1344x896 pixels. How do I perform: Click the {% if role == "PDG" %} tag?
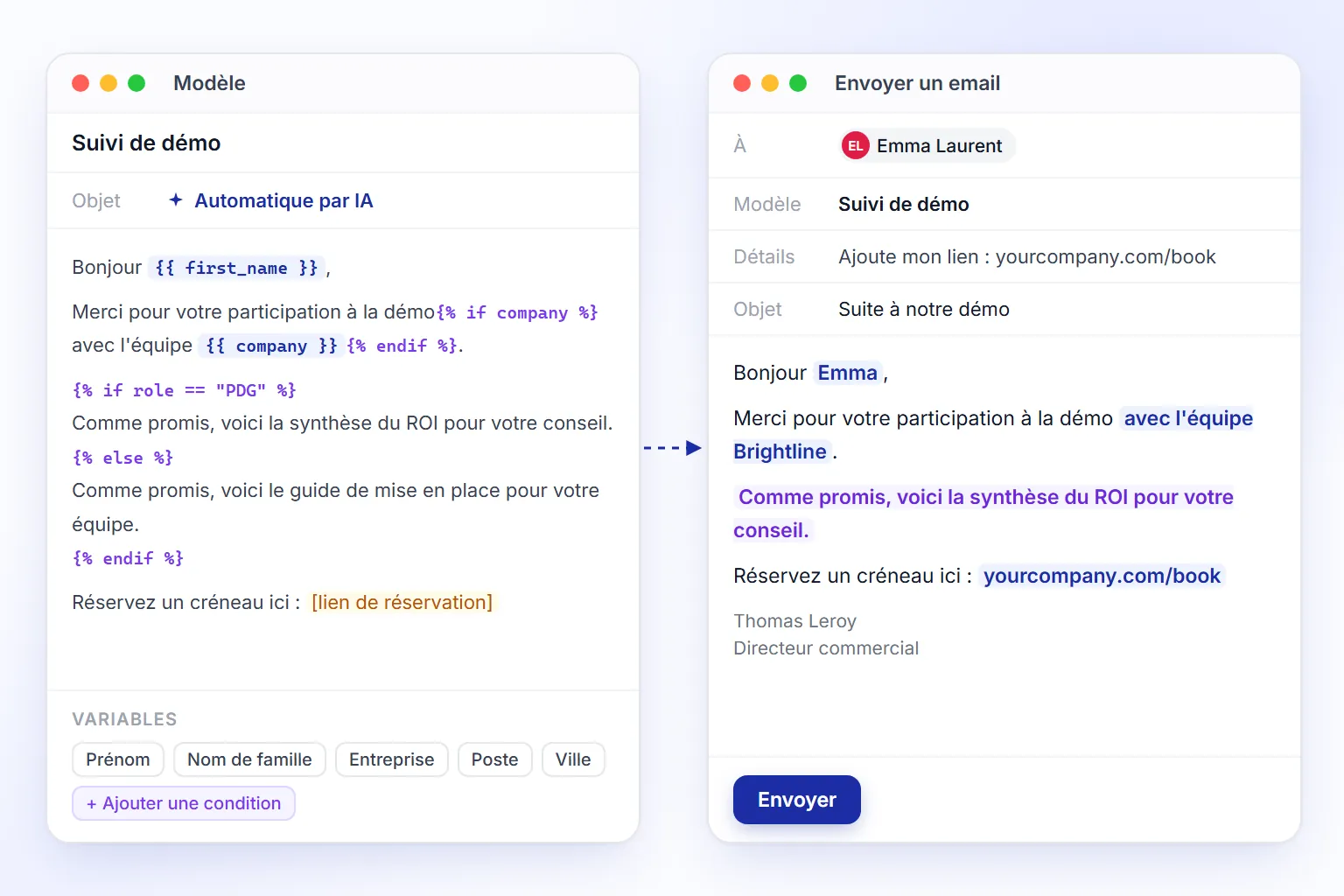(x=185, y=390)
